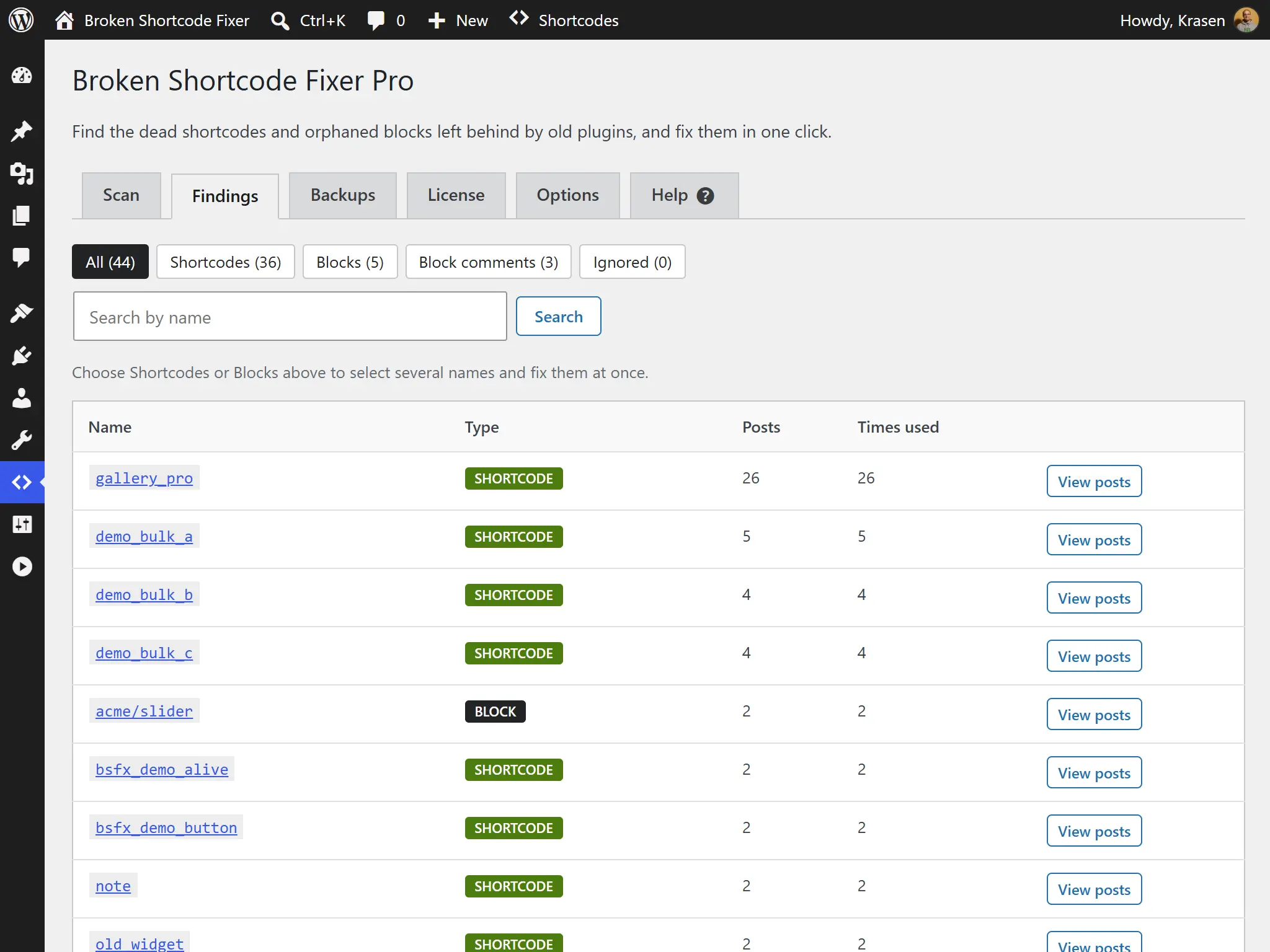Click the Search button
This screenshot has height=952, width=1270.
click(x=559, y=316)
